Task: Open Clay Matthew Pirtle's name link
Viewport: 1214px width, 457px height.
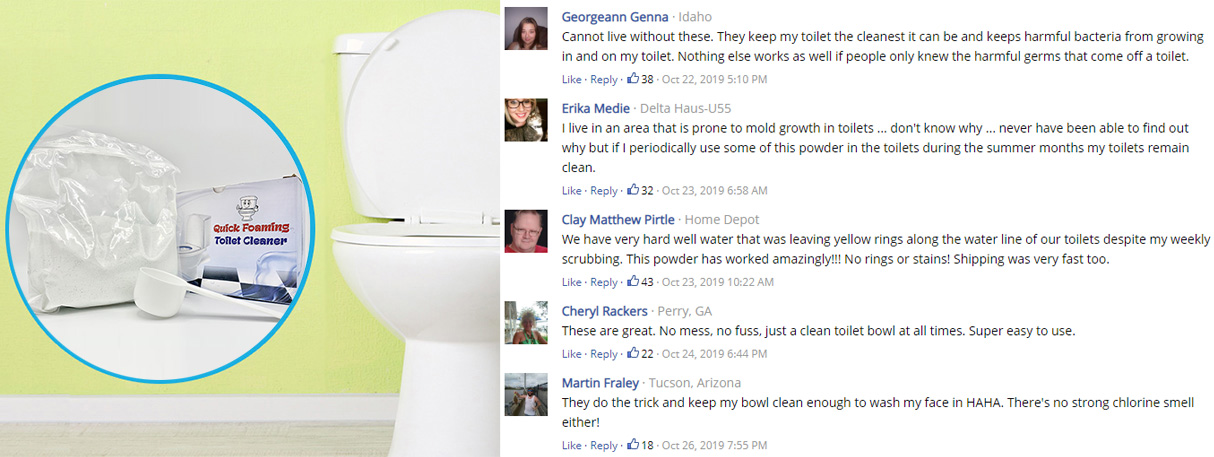Action: [x=619, y=219]
